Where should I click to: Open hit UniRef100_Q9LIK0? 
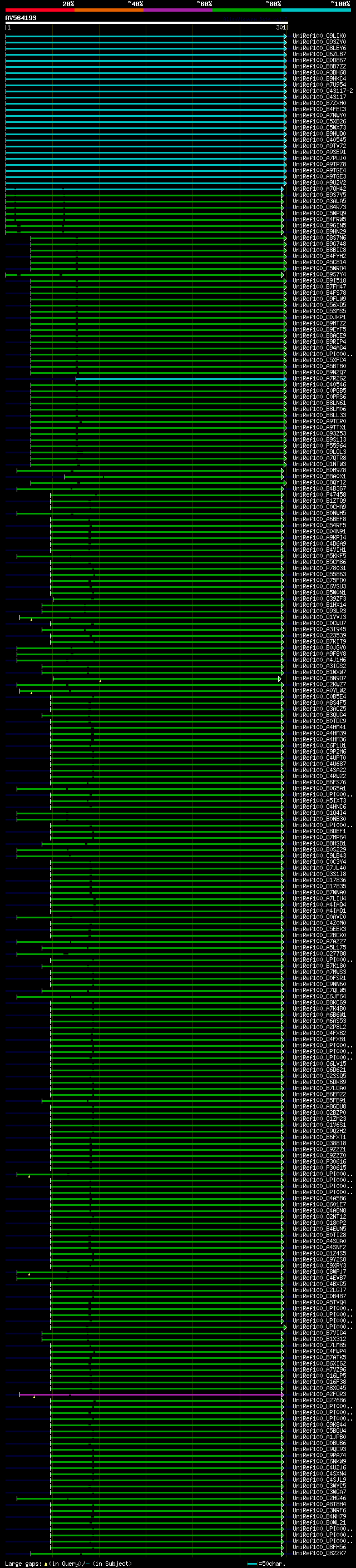tap(319, 36)
